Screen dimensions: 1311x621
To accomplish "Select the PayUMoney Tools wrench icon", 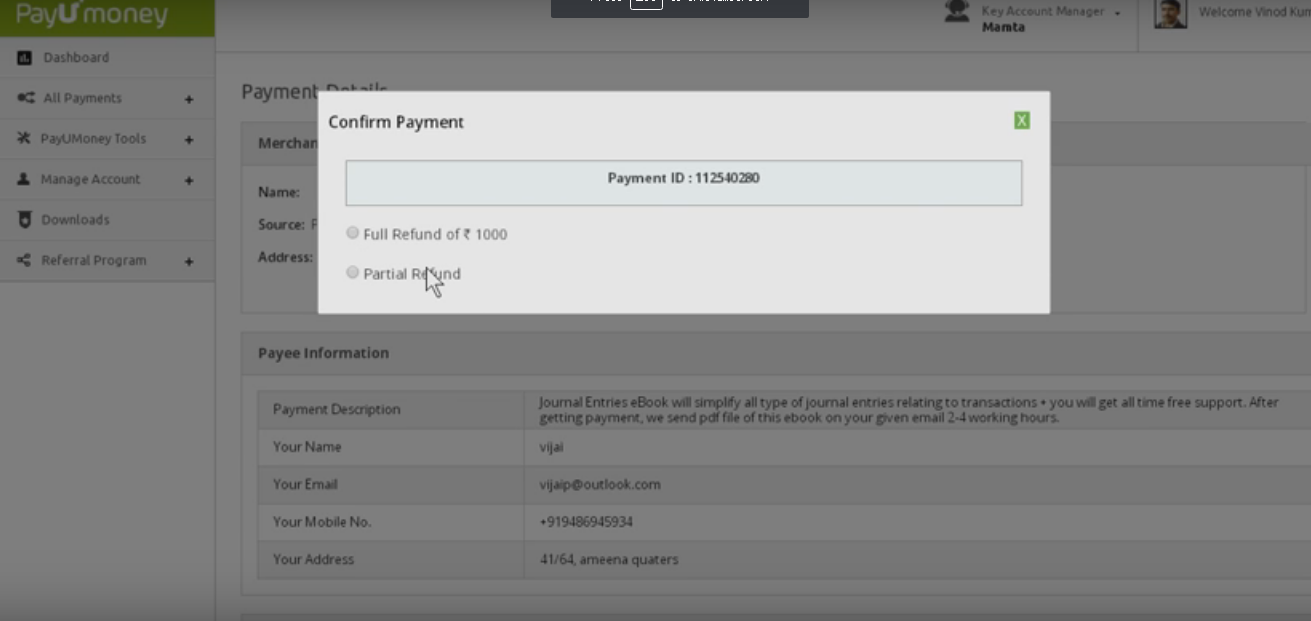I will click(x=25, y=138).
